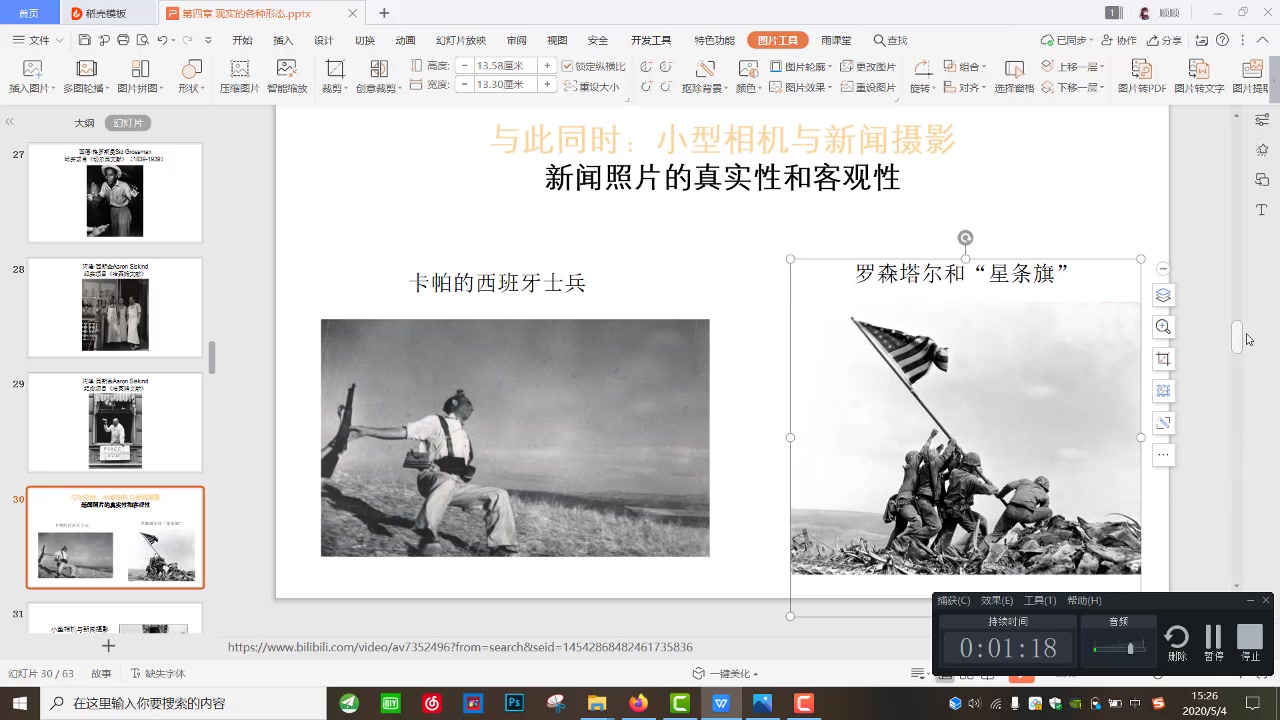This screenshot has height=720, width=1280.
Task: Open the Insert (插入) ribbon tab
Action: click(x=283, y=40)
